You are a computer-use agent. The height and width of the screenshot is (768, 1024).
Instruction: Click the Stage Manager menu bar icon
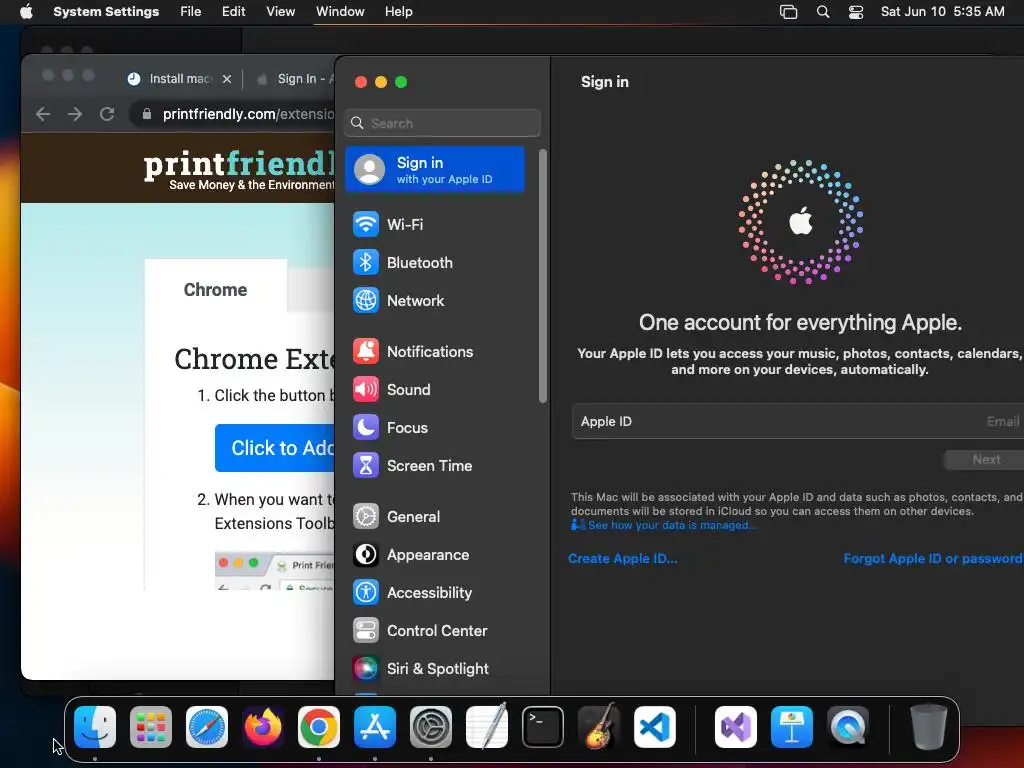click(x=789, y=12)
